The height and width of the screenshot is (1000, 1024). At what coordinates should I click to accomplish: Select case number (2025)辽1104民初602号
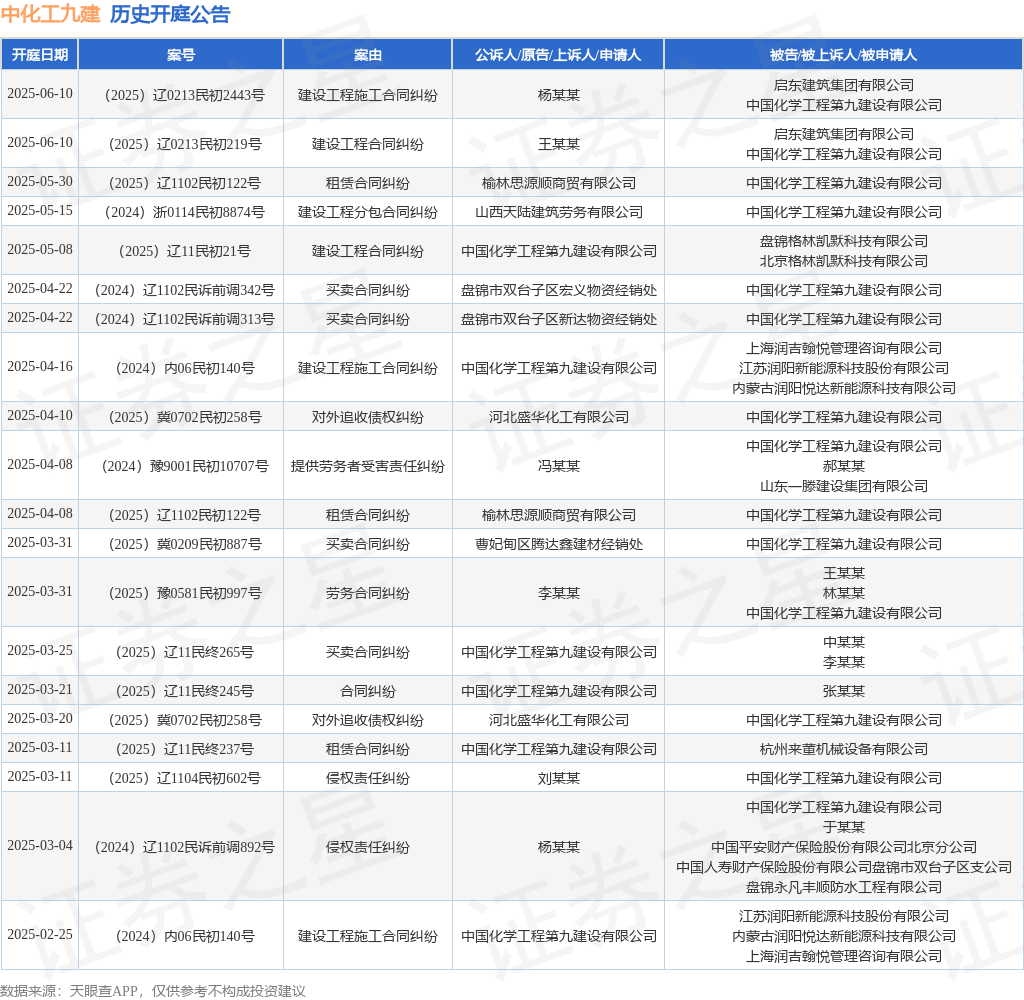(185, 779)
